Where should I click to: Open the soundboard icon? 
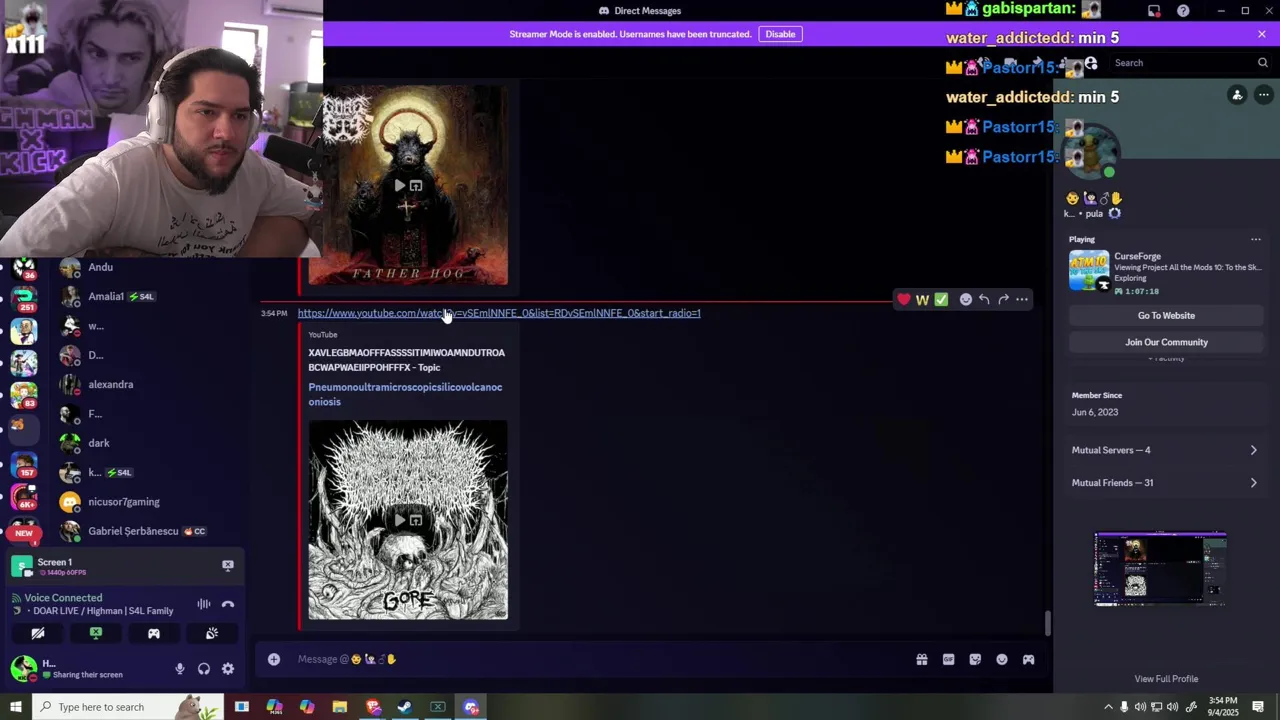pos(212,633)
